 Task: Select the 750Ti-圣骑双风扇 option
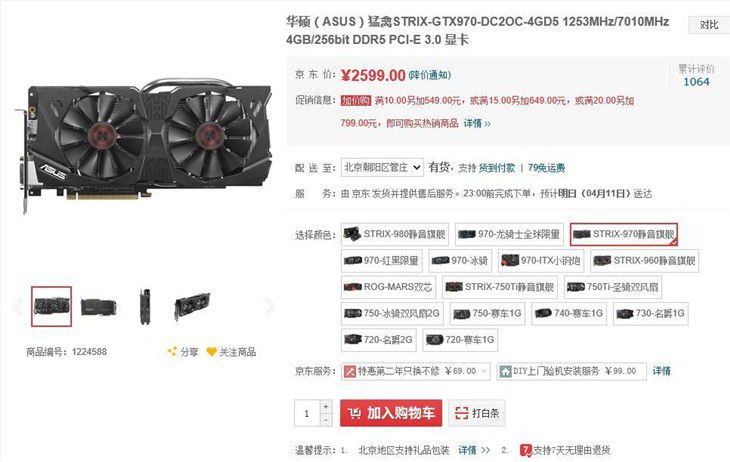(x=613, y=287)
